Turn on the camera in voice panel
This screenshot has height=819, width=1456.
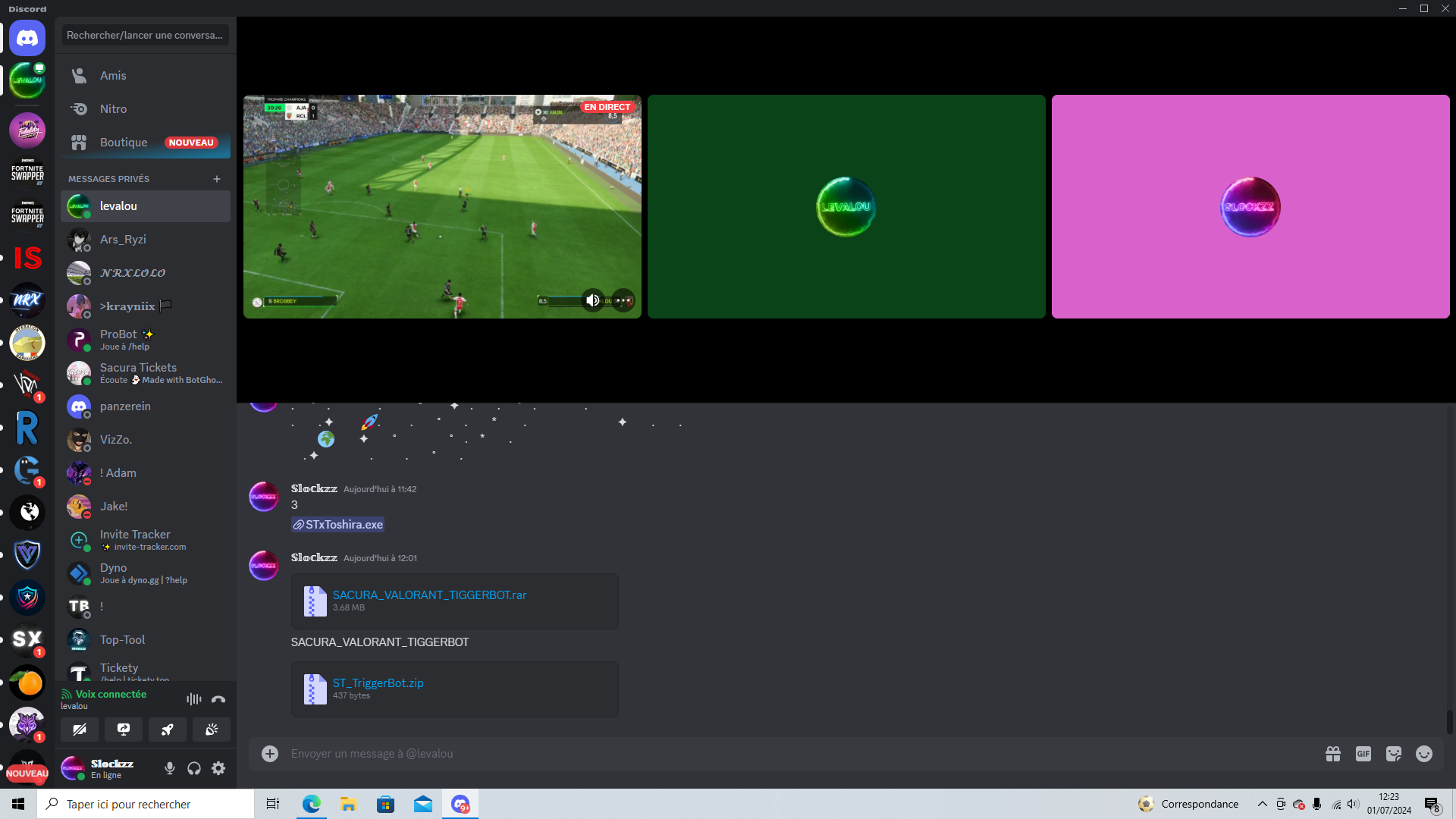click(x=80, y=730)
